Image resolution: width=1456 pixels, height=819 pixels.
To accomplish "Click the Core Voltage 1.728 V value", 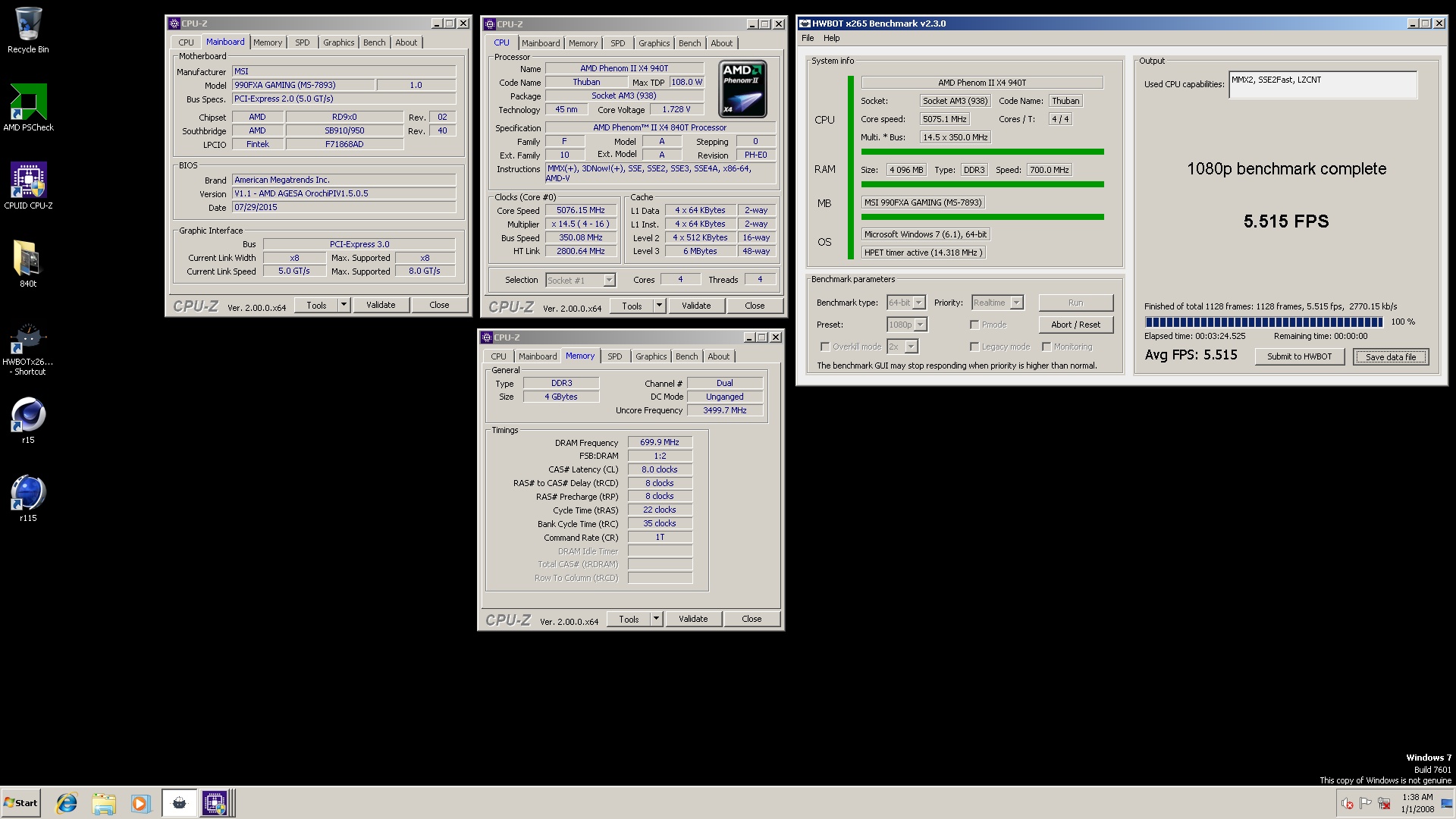I will click(676, 110).
